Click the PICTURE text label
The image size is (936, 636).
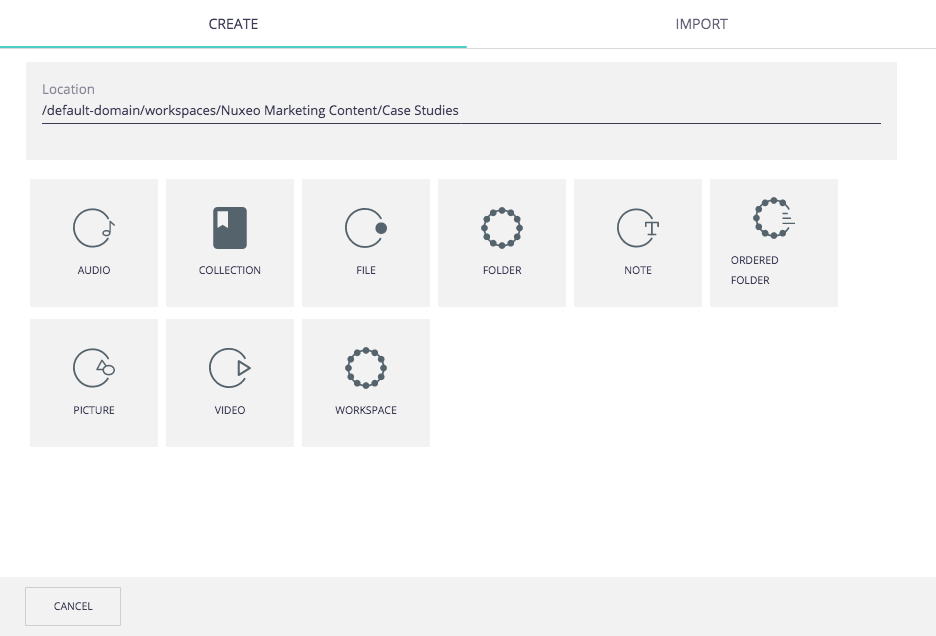[x=94, y=410]
